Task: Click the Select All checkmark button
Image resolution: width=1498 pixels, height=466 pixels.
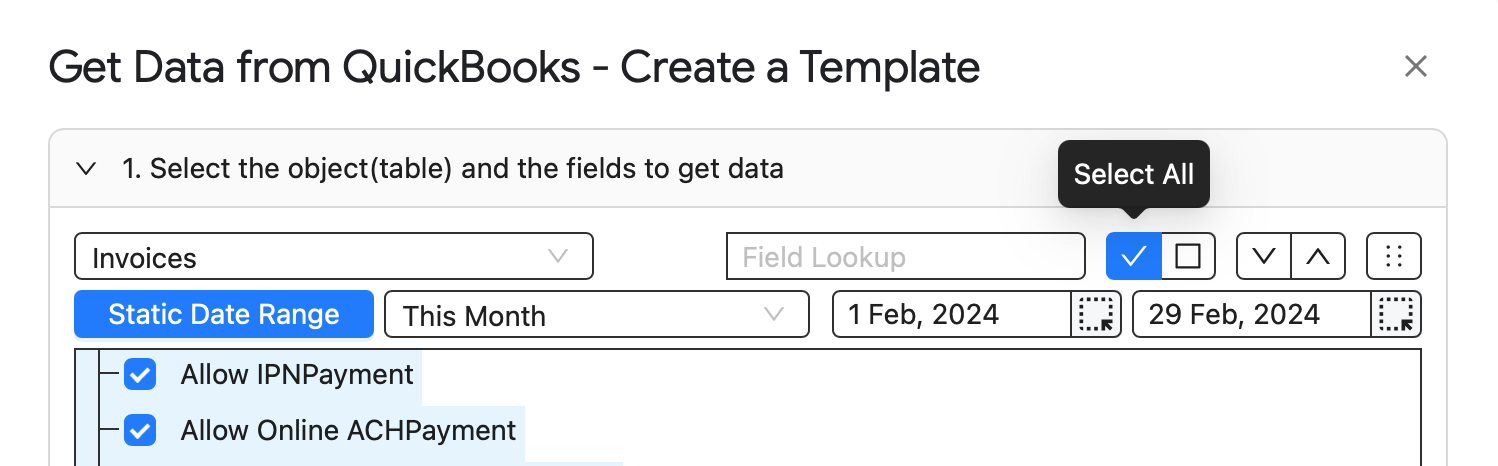Action: pos(1133,256)
